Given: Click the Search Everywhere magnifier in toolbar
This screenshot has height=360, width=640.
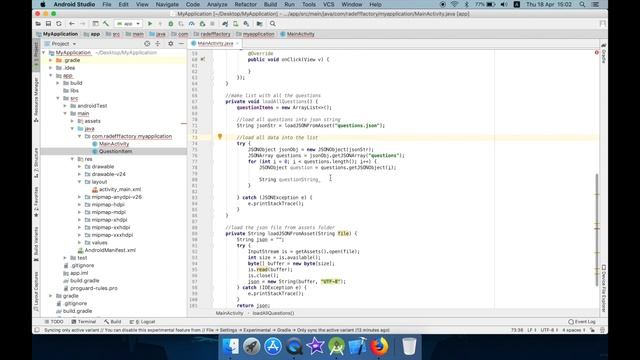Looking at the screenshot, I should (273, 24).
